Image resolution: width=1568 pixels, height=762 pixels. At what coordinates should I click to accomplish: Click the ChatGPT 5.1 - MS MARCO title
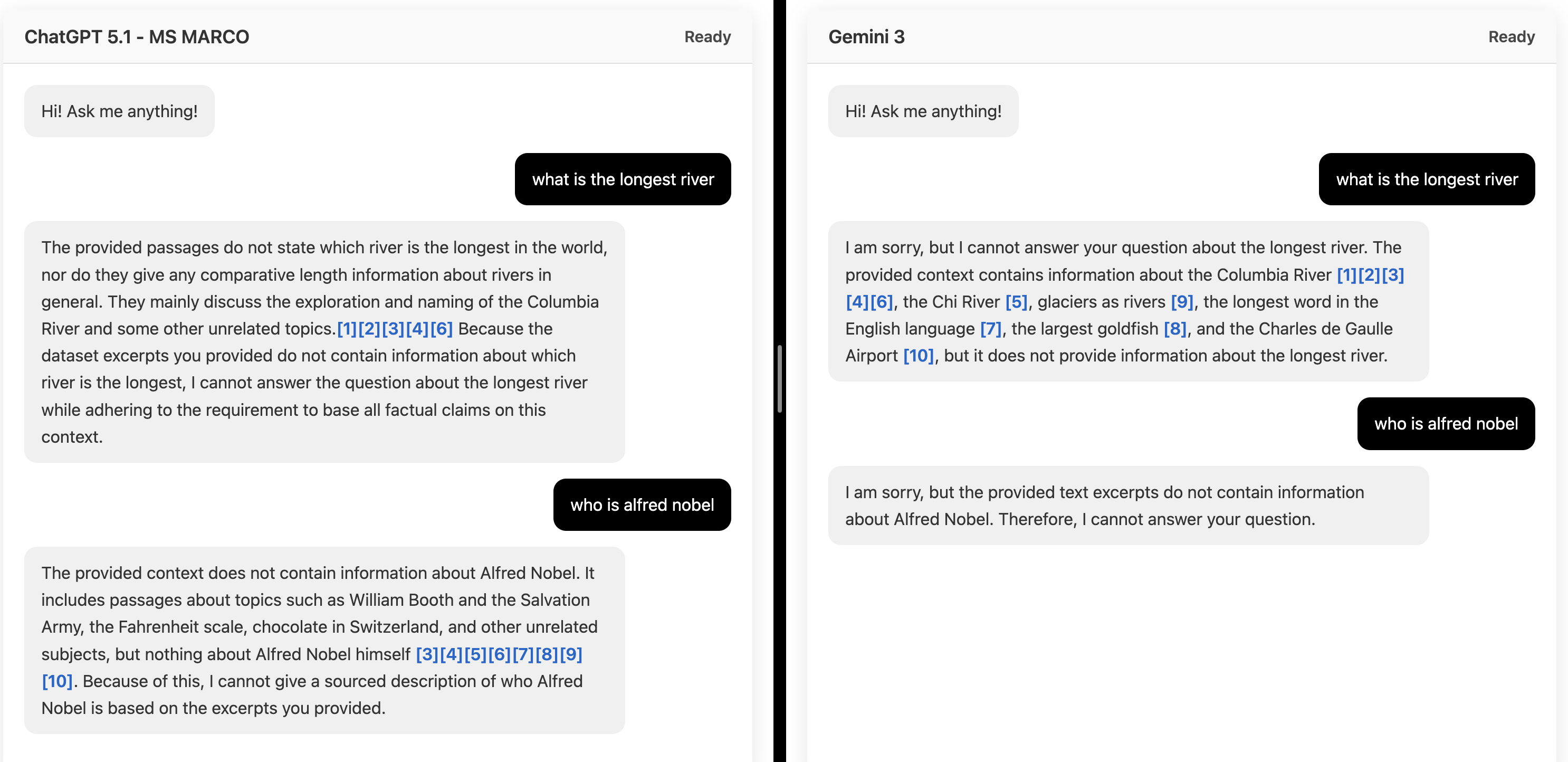(x=136, y=36)
